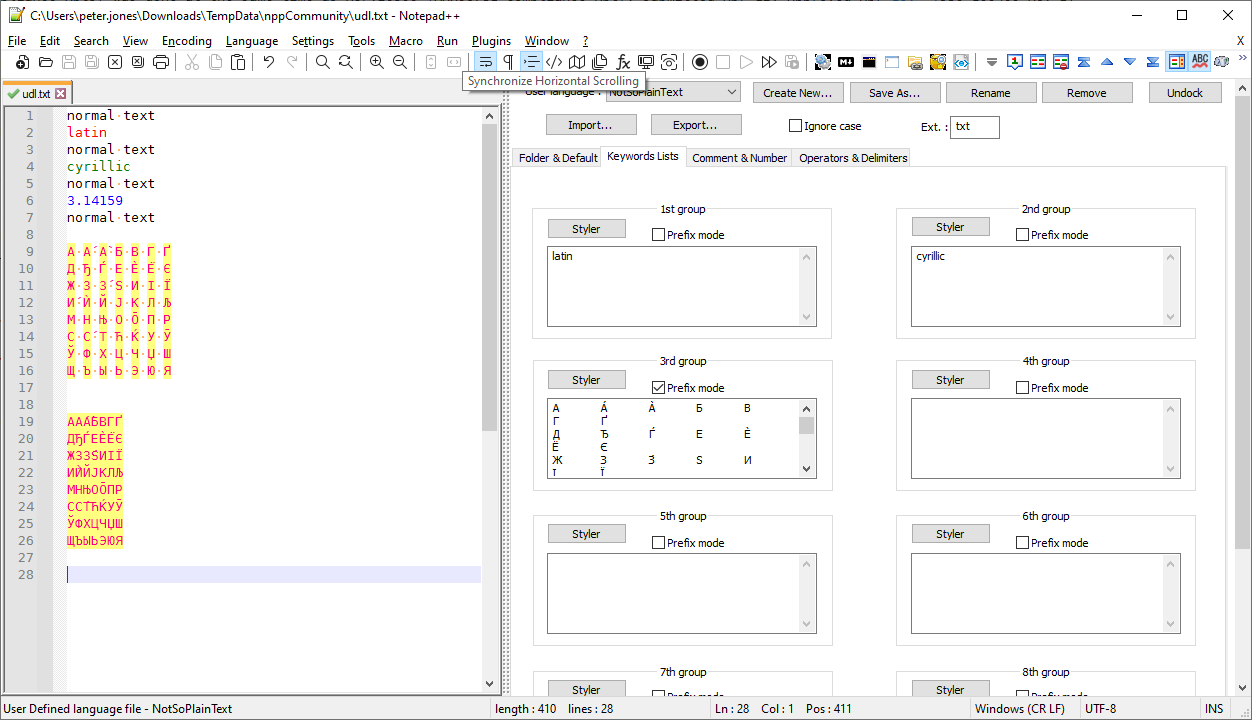Toggle the Show Indent Guide icon

coord(531,62)
